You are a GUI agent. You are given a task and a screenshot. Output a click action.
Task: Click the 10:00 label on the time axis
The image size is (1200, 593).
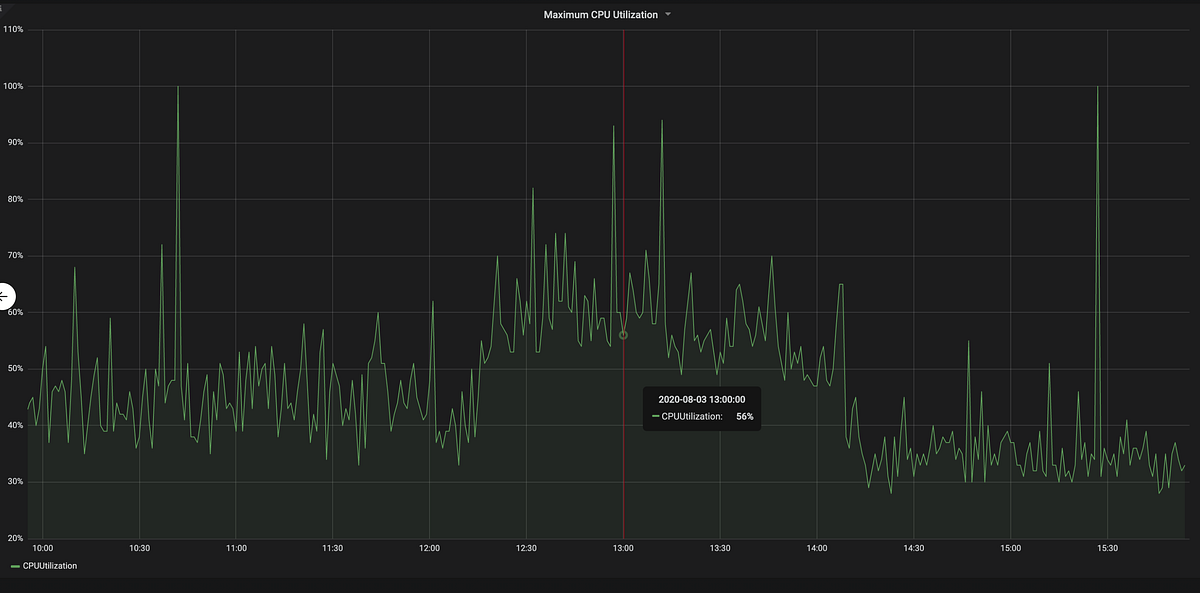coord(44,548)
